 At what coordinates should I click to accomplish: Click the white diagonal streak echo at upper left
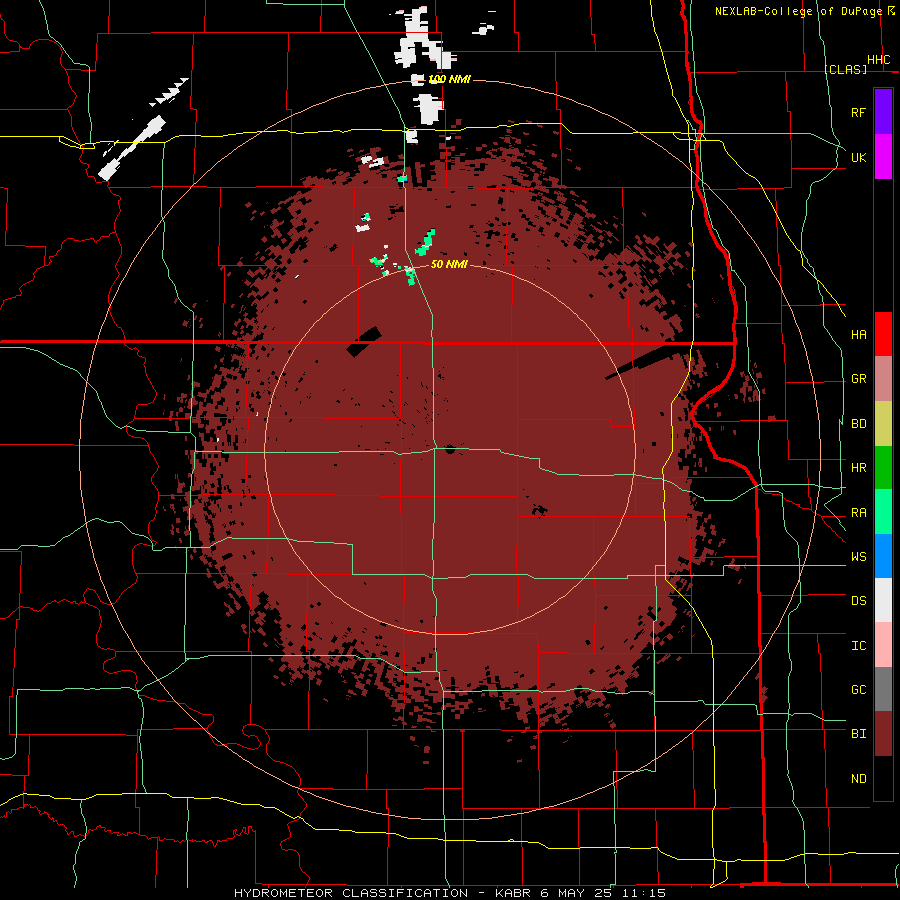pyautogui.click(x=131, y=148)
